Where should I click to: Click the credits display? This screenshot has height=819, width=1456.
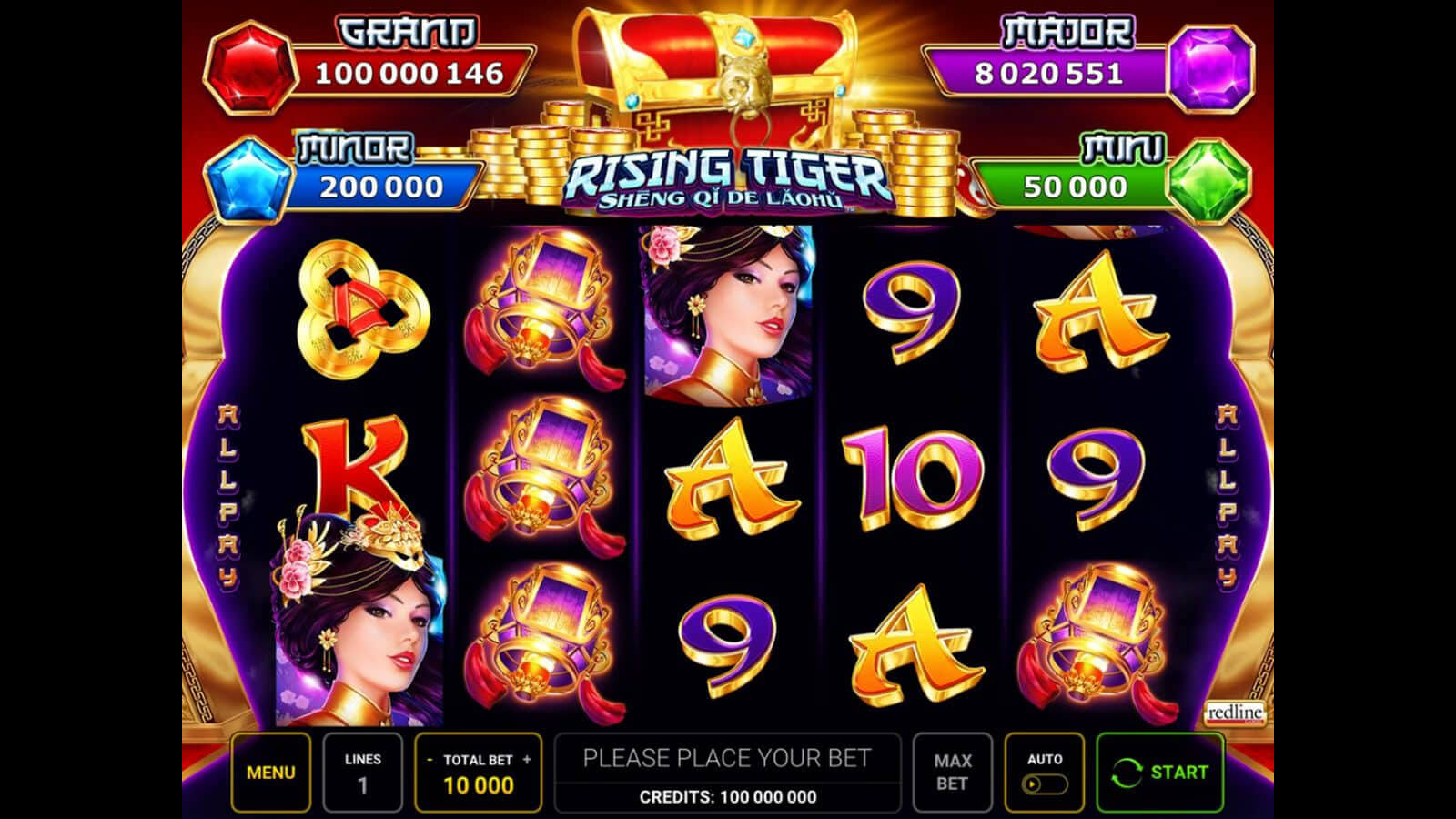pyautogui.click(x=727, y=797)
